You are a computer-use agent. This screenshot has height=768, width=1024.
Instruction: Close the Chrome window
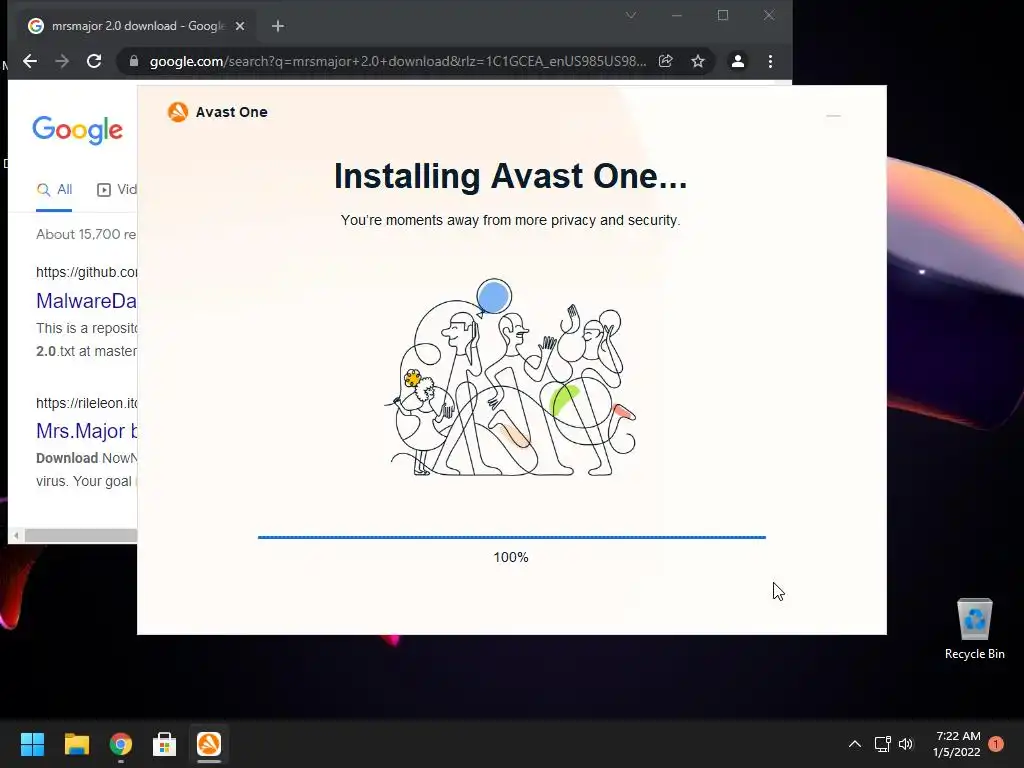tap(769, 15)
